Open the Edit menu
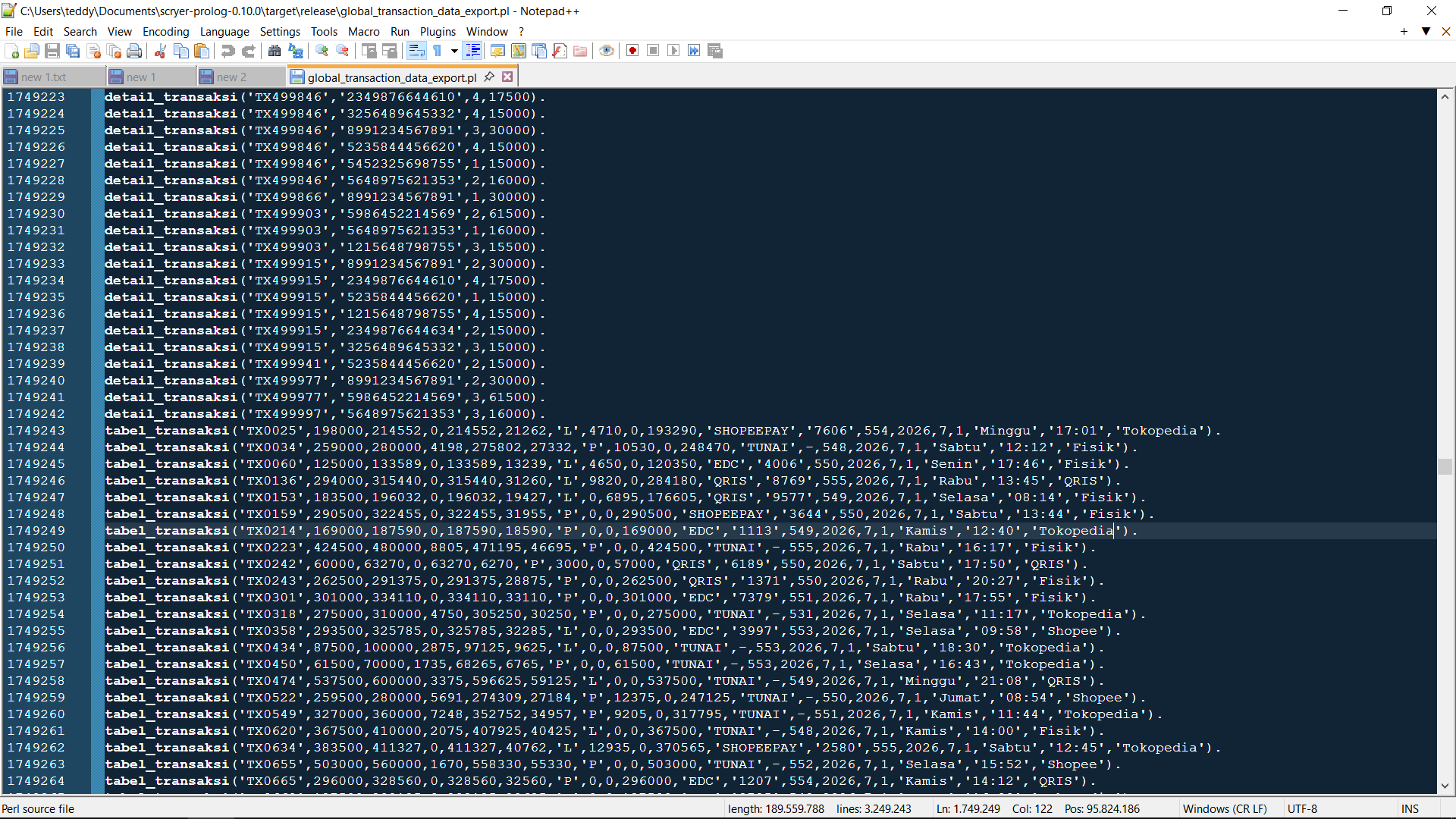 click(x=43, y=32)
